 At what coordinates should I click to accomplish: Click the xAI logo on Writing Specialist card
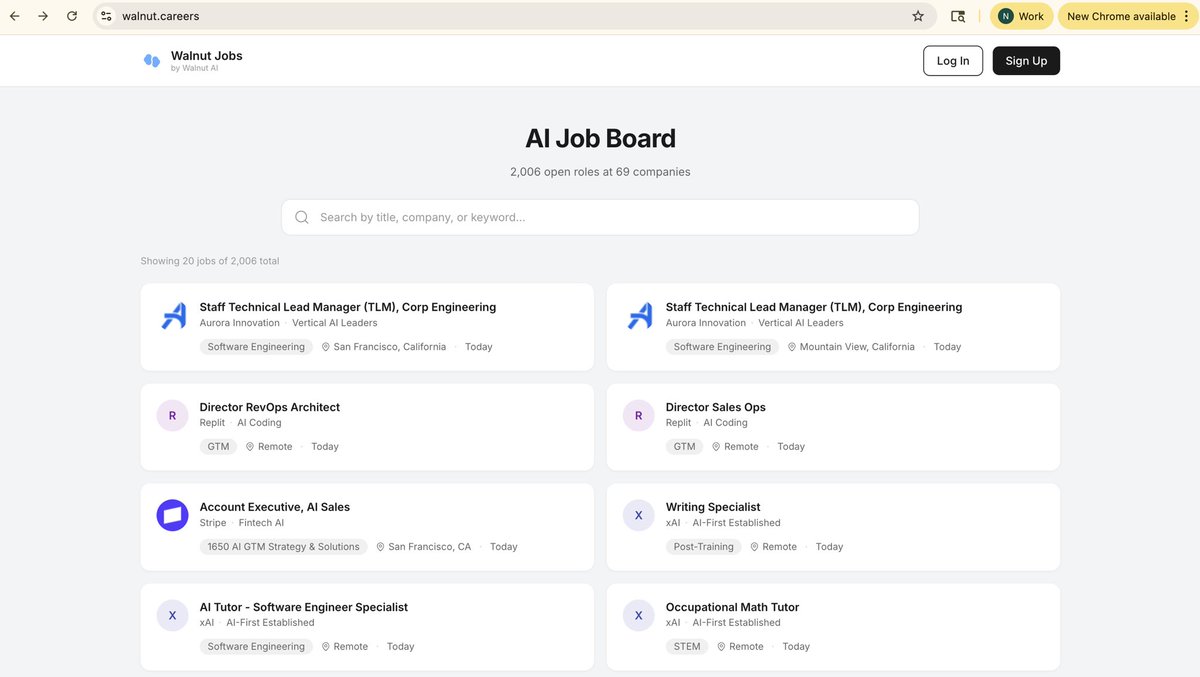tap(638, 514)
